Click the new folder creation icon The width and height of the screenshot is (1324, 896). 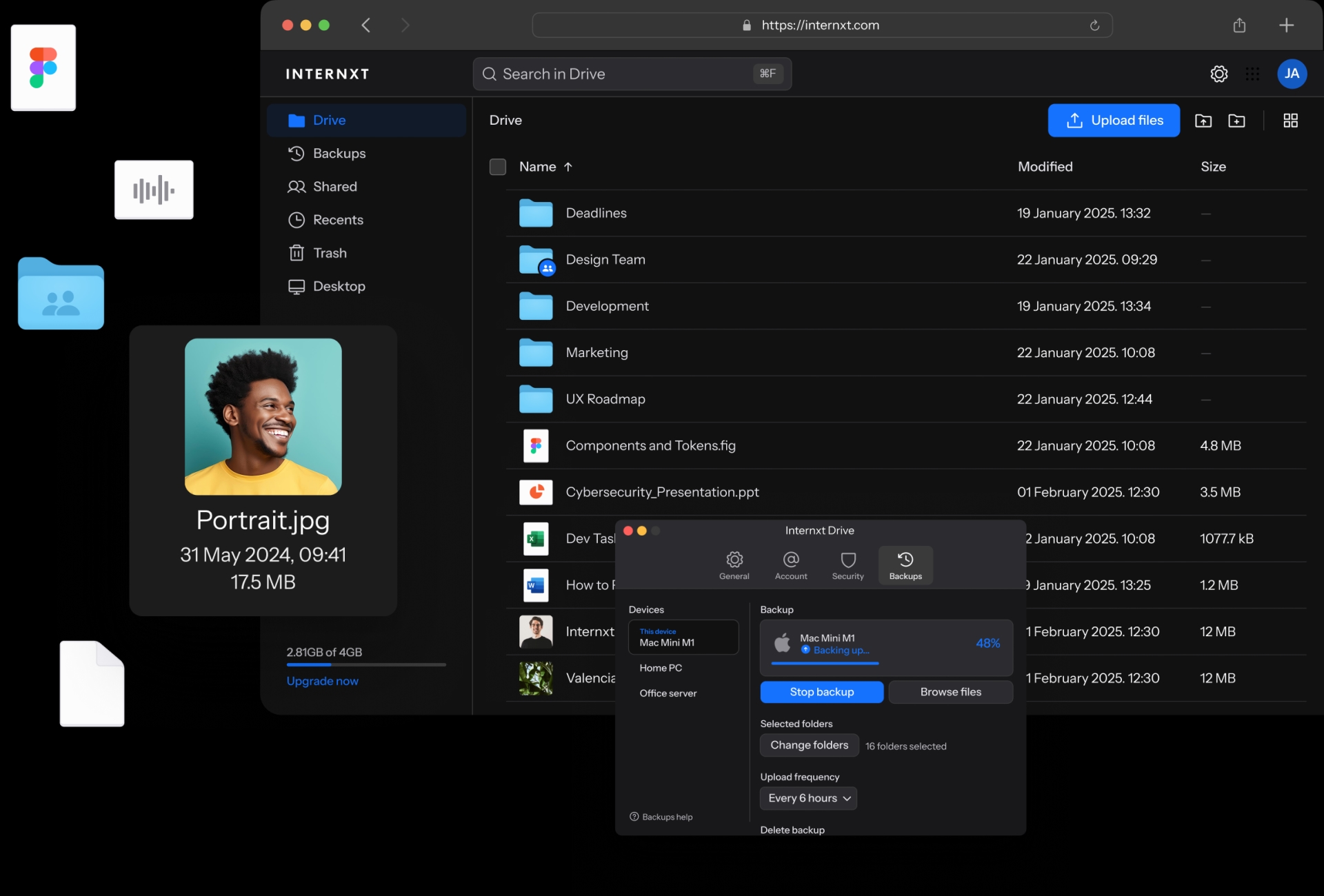tap(1236, 120)
